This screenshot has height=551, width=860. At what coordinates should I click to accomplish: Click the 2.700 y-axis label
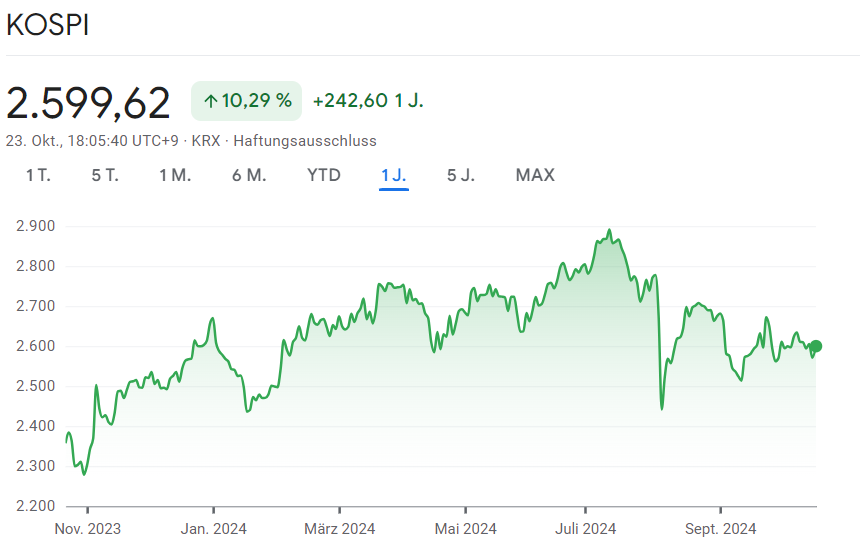point(36,306)
